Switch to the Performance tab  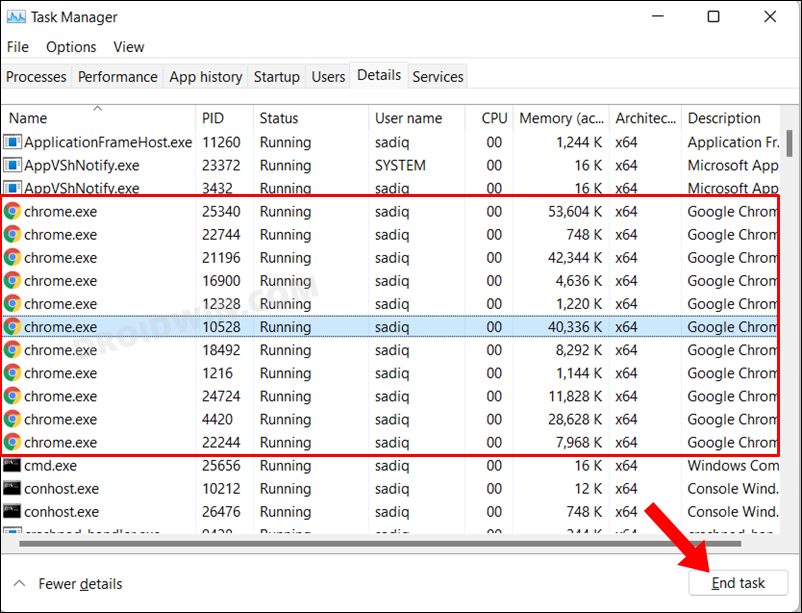coord(118,77)
